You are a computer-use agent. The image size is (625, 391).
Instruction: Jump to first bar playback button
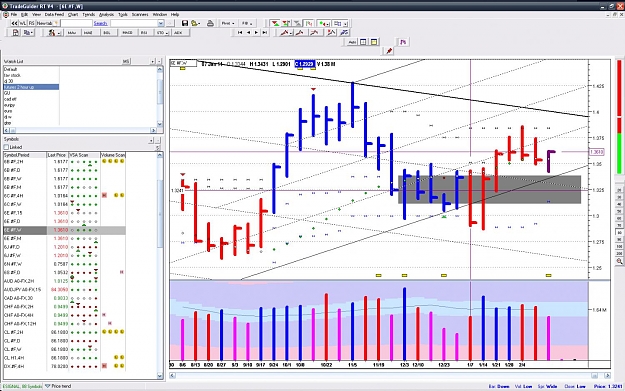point(240,33)
